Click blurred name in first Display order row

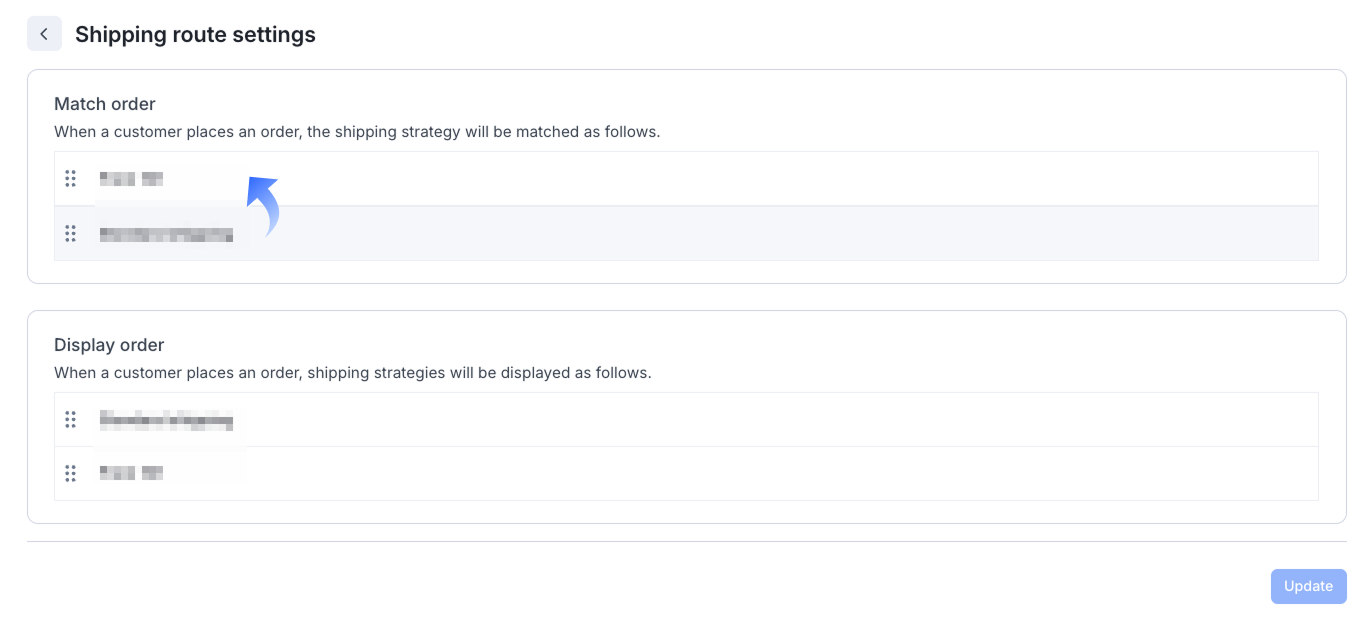[x=166, y=421]
